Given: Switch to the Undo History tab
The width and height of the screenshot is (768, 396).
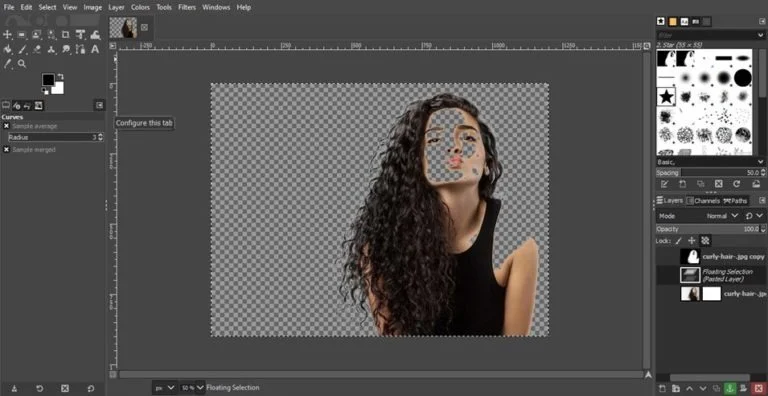Looking at the screenshot, I should tap(27, 105).
